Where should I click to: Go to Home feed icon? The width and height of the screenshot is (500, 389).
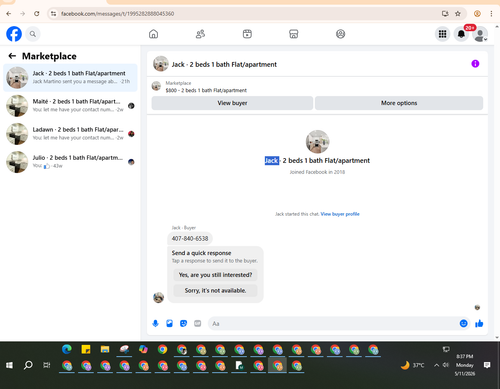(x=153, y=34)
